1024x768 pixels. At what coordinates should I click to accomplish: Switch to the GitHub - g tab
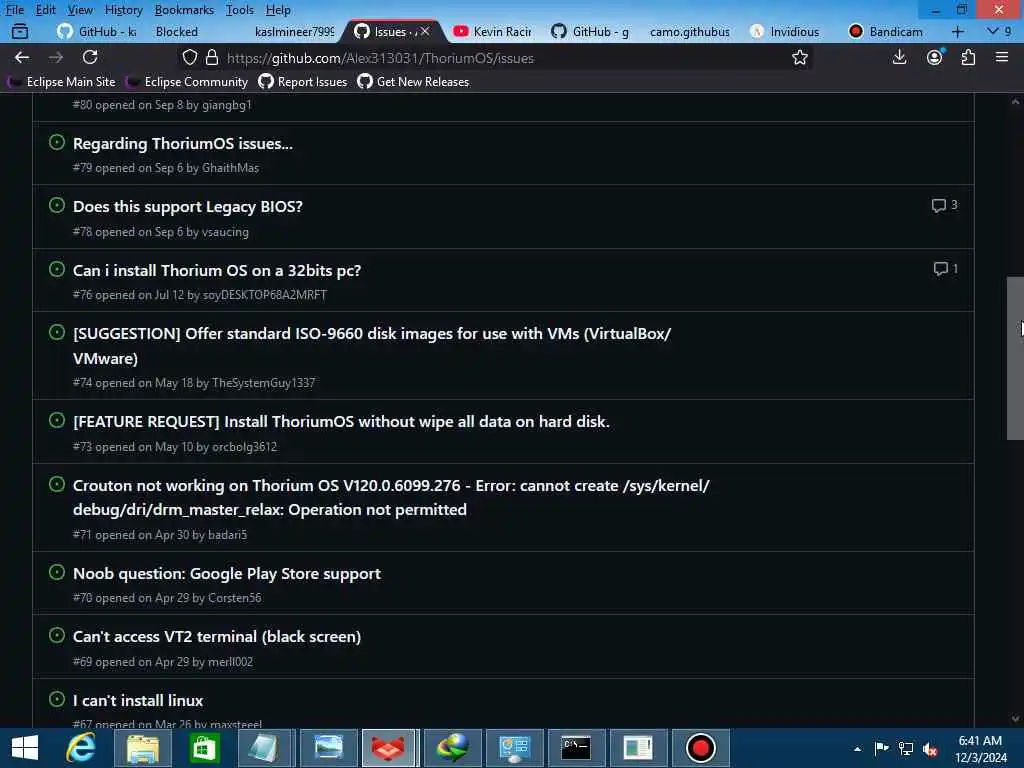click(x=591, y=31)
